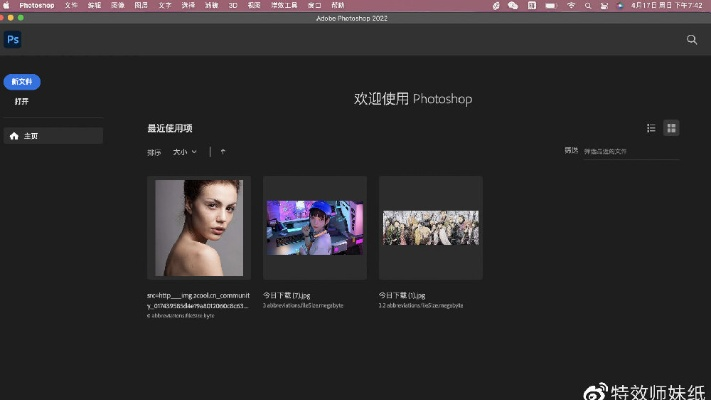Screen dimensions: 711x400
Task: Open the 图层 menu
Action: (x=141, y=5)
